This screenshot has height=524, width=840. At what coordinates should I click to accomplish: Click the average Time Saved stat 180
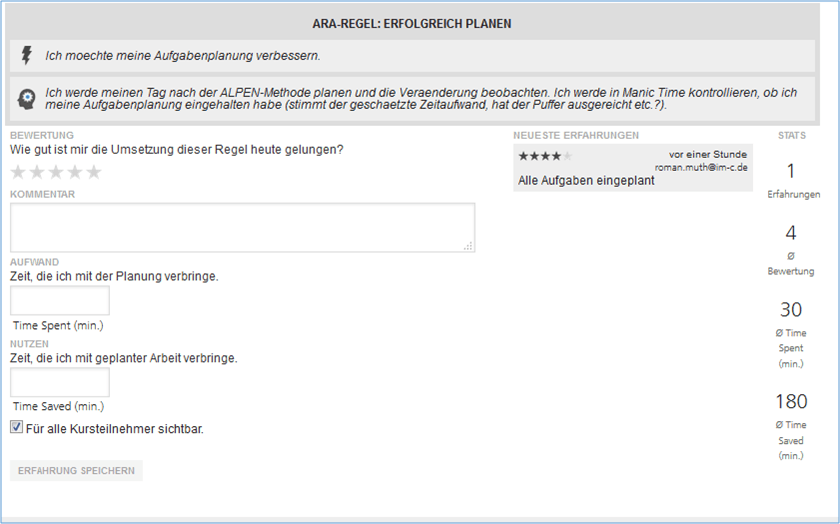pos(791,401)
